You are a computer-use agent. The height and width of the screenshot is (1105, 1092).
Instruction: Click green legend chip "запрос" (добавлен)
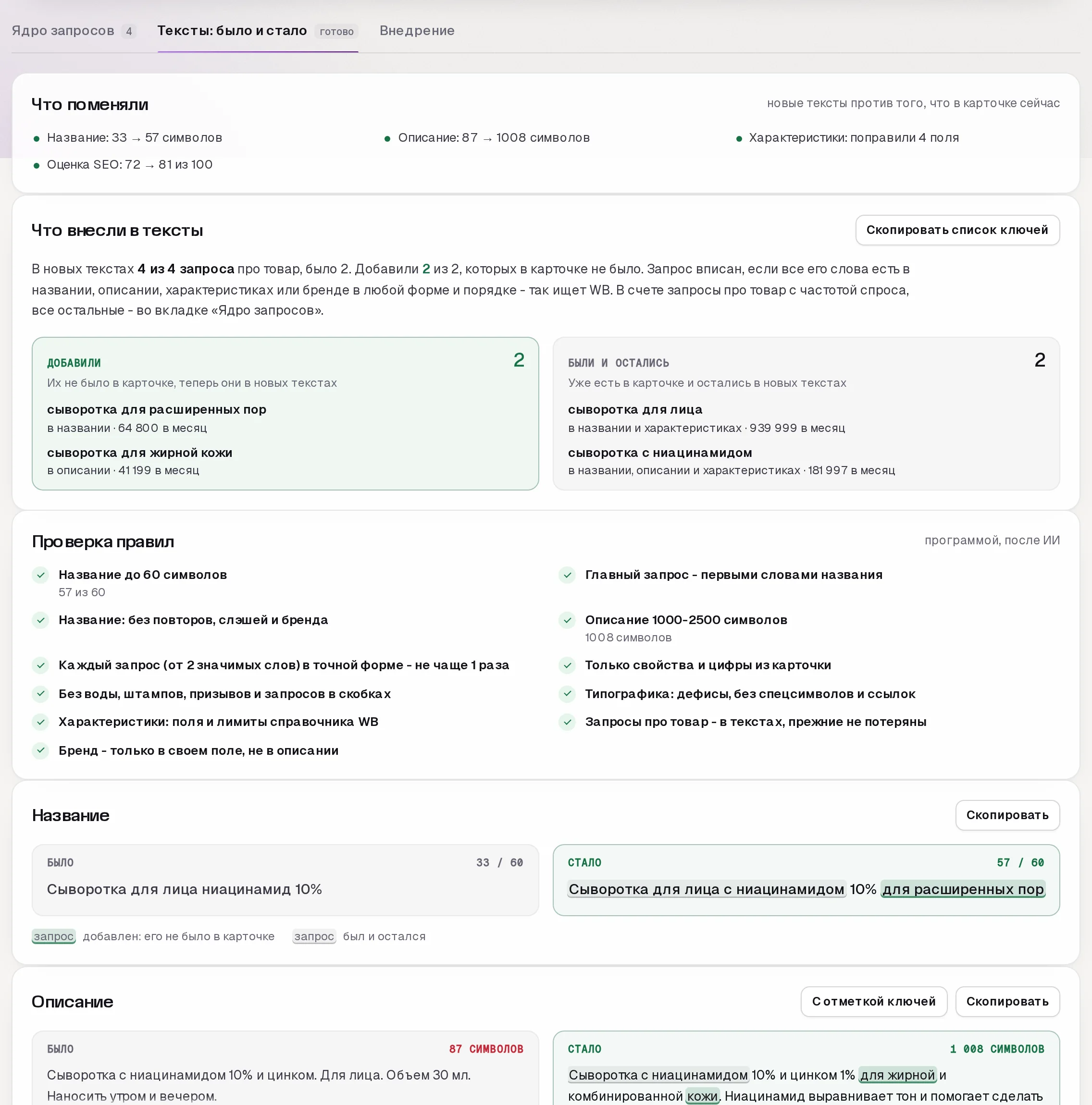click(x=54, y=936)
